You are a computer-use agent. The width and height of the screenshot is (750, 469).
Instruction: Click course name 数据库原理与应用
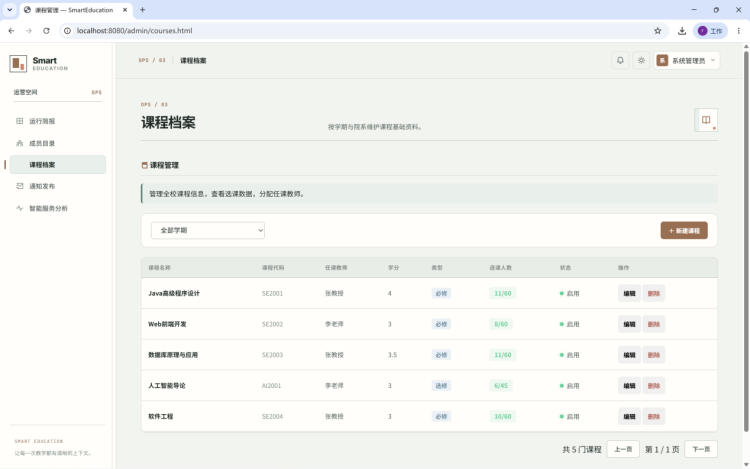[x=173, y=355]
